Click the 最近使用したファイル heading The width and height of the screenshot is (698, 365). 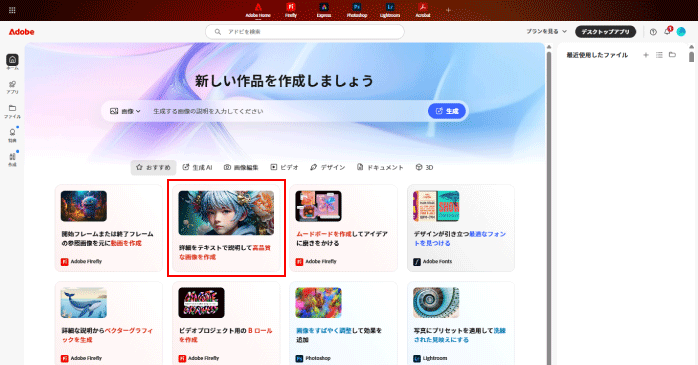597,55
